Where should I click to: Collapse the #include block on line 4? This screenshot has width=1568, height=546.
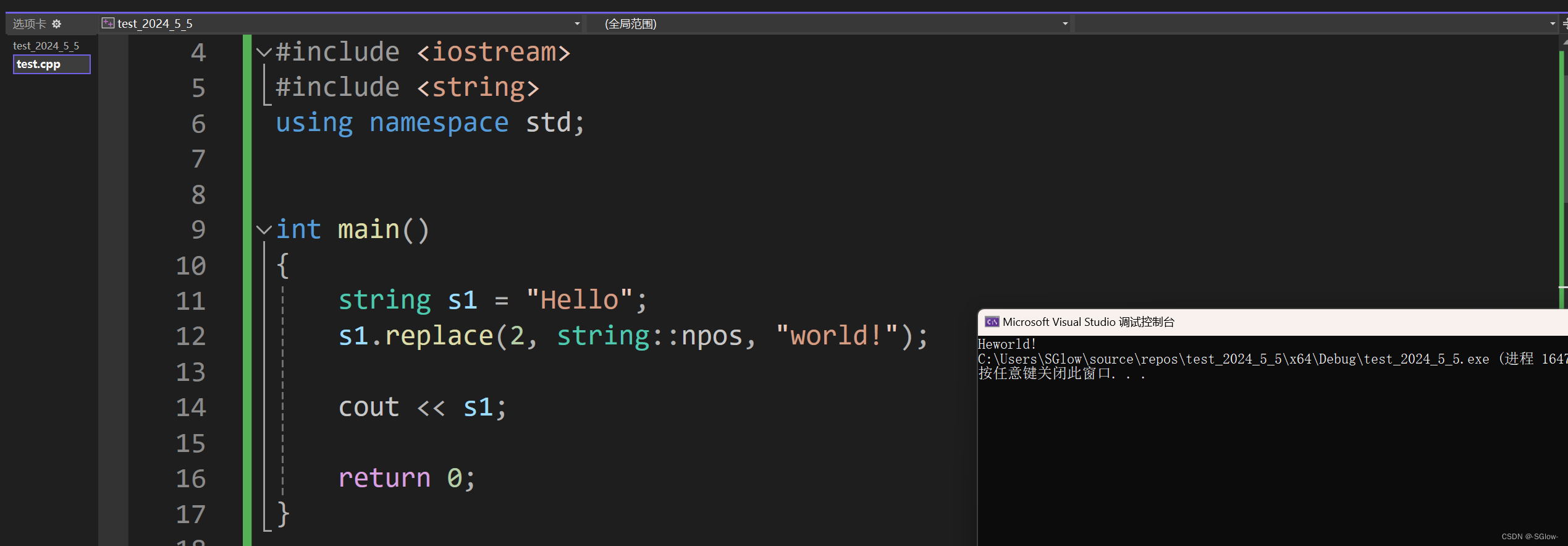(264, 53)
